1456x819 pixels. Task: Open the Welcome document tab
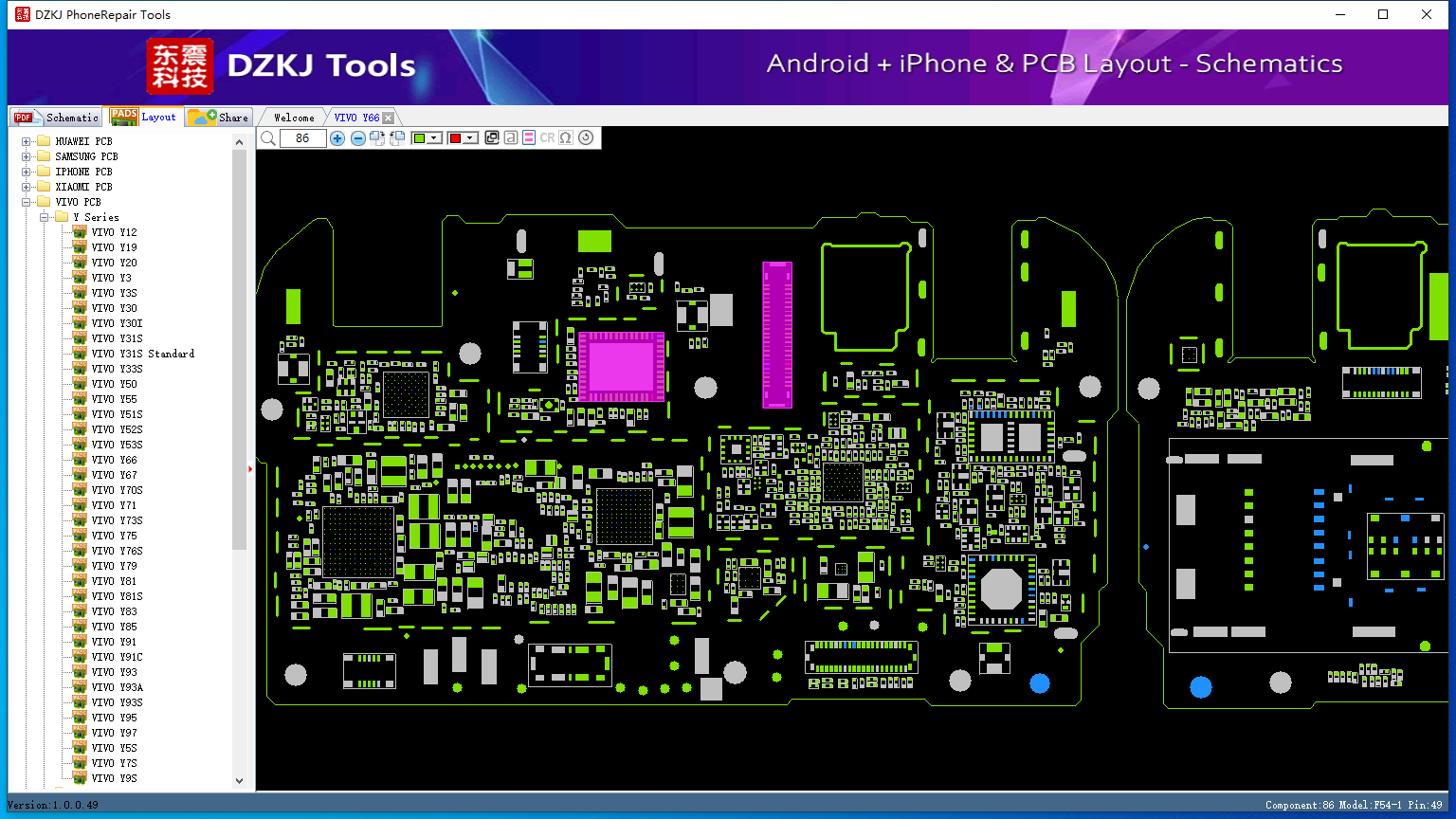point(293,118)
